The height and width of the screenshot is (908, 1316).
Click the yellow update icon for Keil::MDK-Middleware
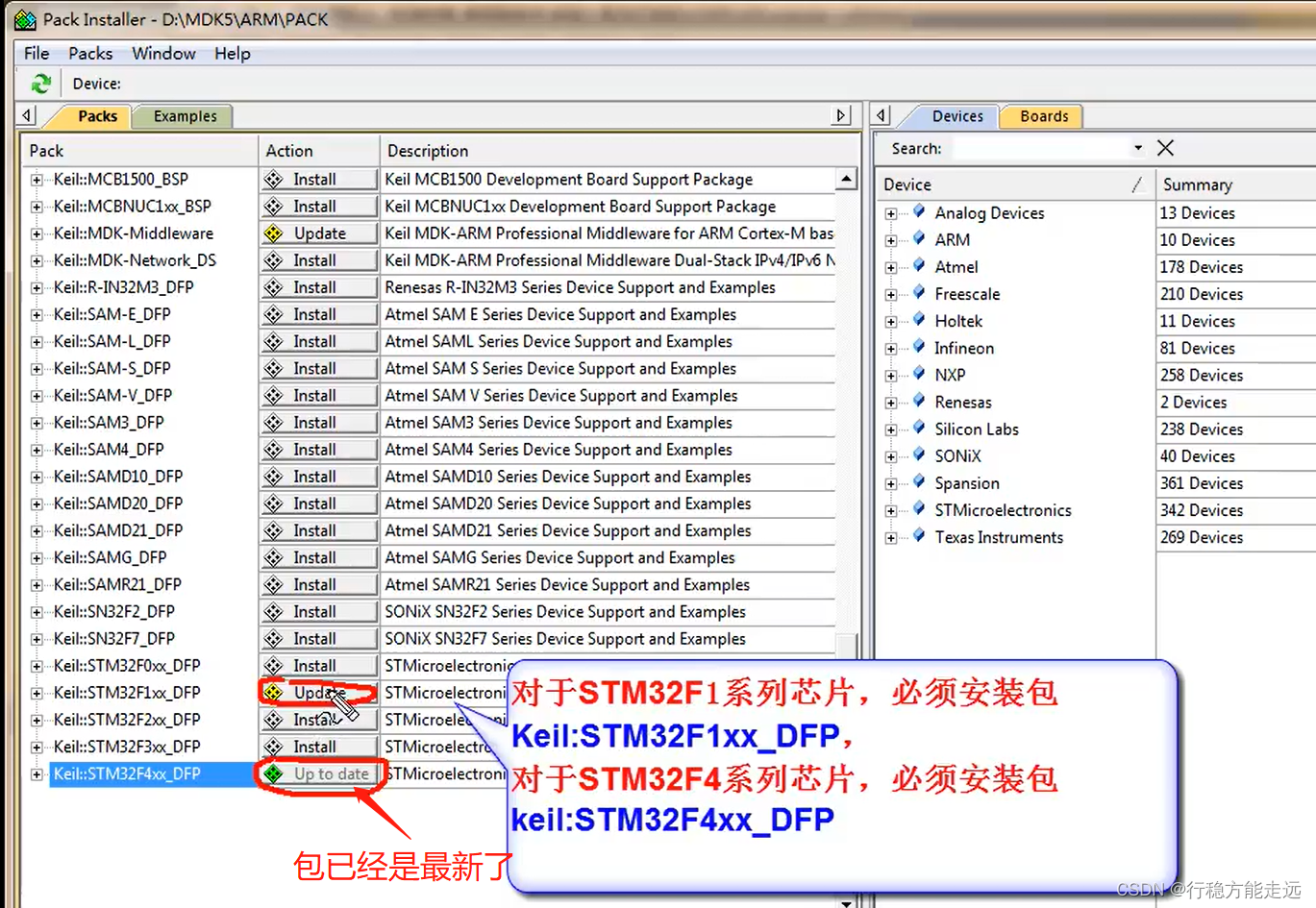[274, 233]
